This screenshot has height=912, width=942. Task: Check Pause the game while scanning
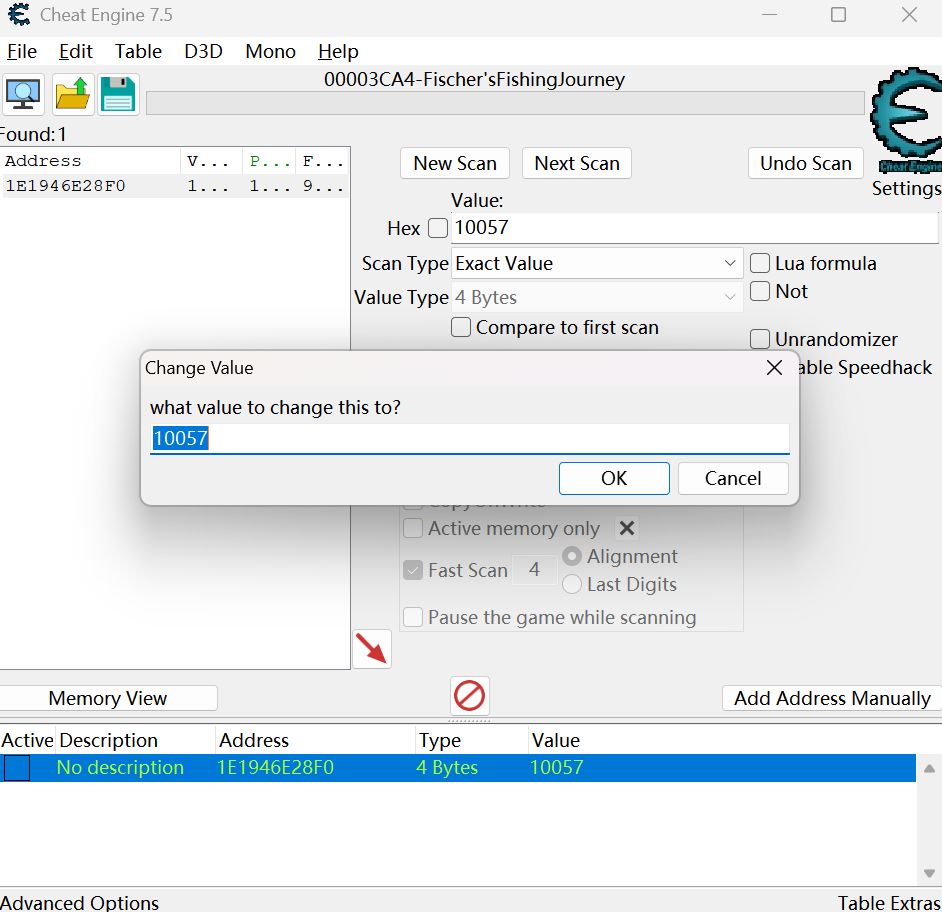pos(413,617)
